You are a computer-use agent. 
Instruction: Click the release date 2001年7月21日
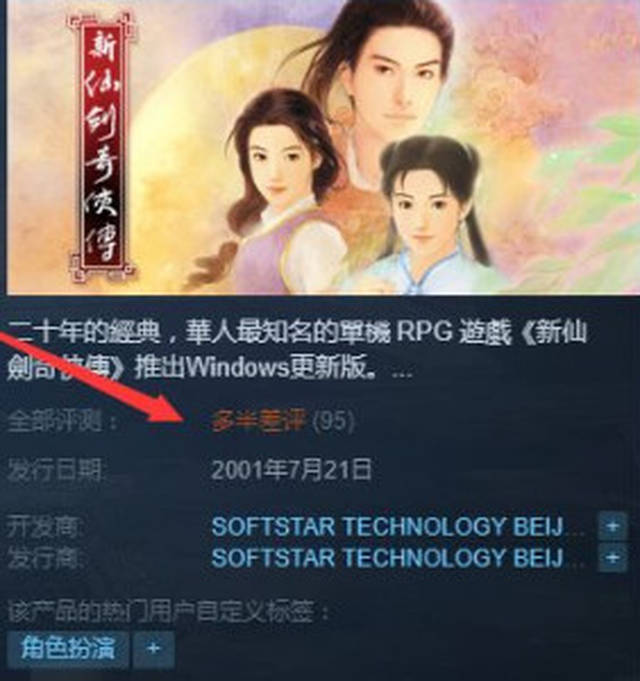coord(291,470)
